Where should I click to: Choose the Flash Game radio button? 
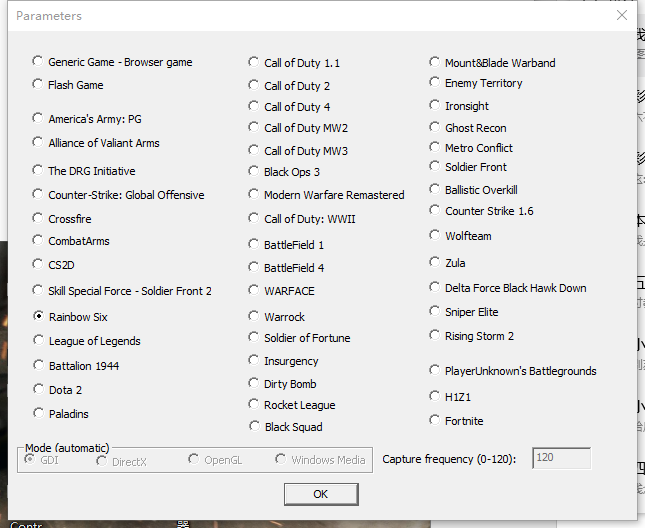click(x=38, y=85)
